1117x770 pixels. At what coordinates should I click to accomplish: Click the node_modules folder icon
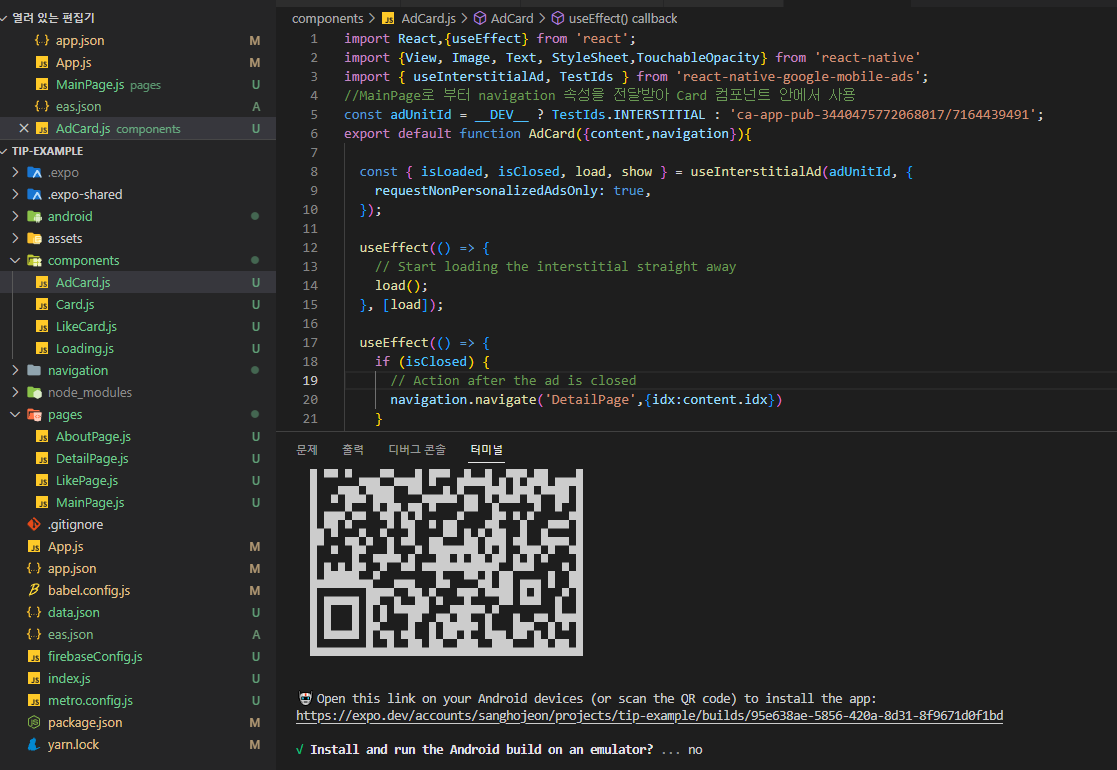click(x=34, y=392)
